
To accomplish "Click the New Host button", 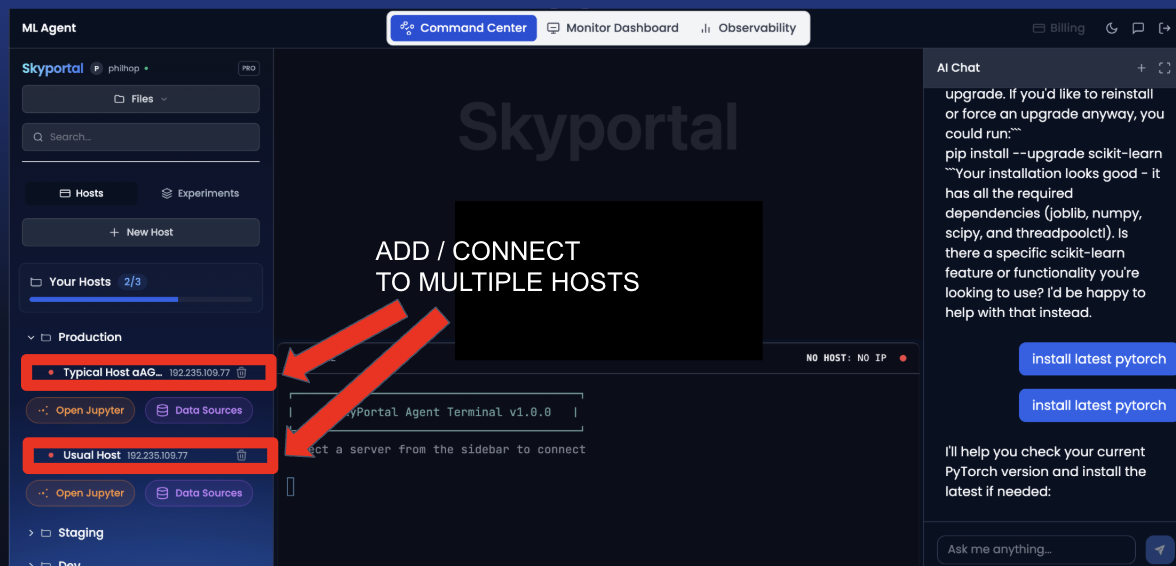I will [x=141, y=232].
